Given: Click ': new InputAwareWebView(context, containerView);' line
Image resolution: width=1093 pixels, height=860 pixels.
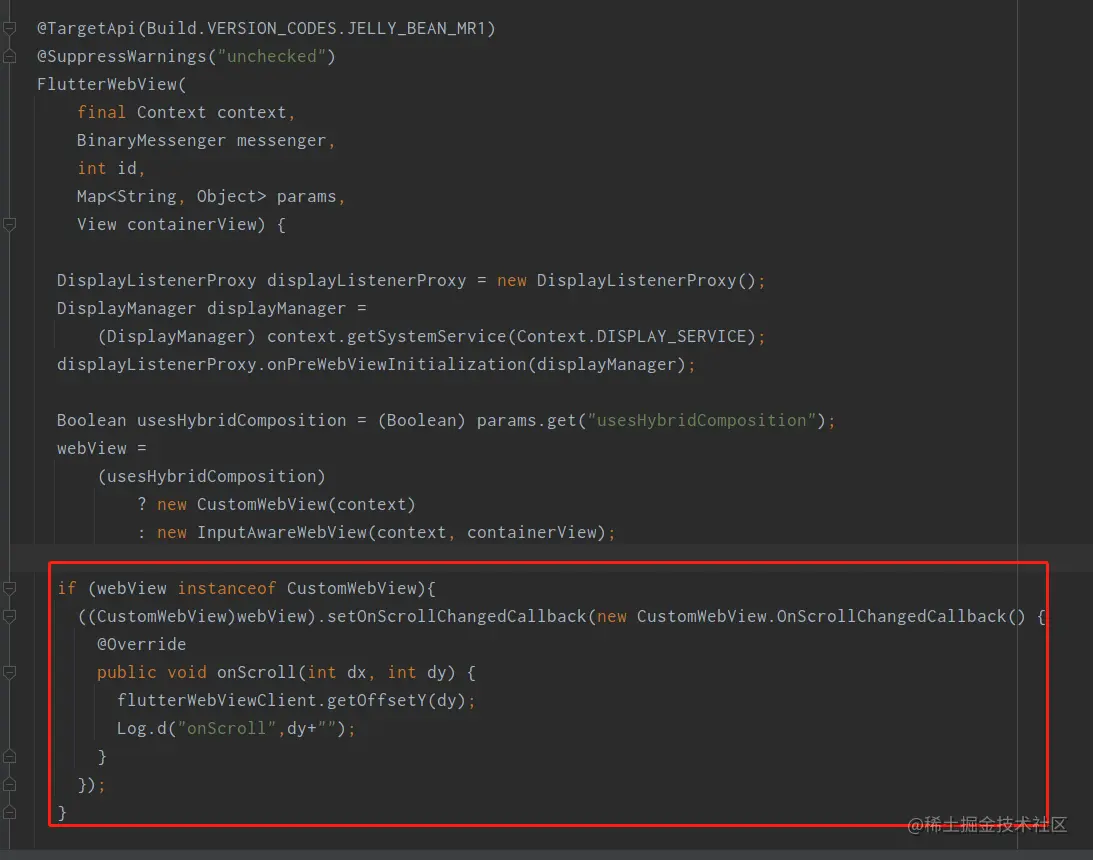Looking at the screenshot, I should [376, 532].
